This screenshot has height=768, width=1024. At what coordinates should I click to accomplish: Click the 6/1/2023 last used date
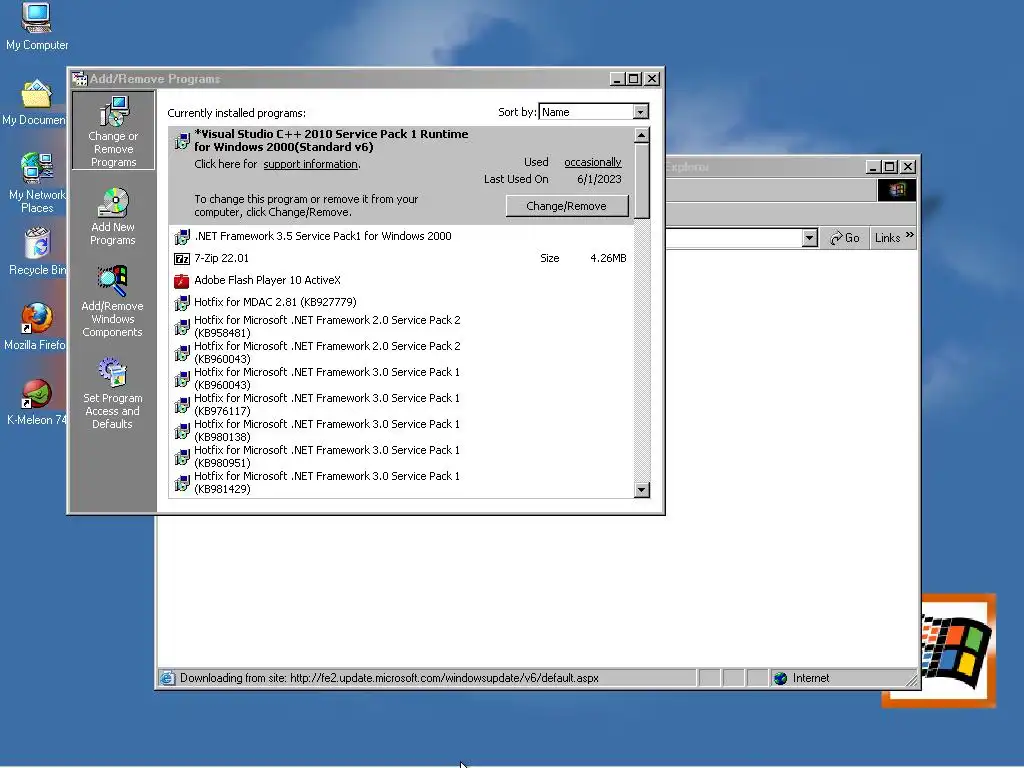click(x=599, y=180)
